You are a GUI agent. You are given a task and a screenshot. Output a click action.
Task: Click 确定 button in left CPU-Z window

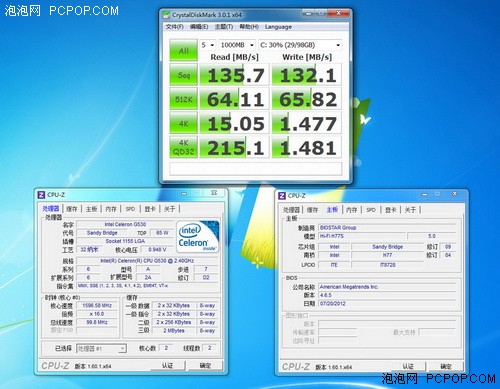point(205,366)
